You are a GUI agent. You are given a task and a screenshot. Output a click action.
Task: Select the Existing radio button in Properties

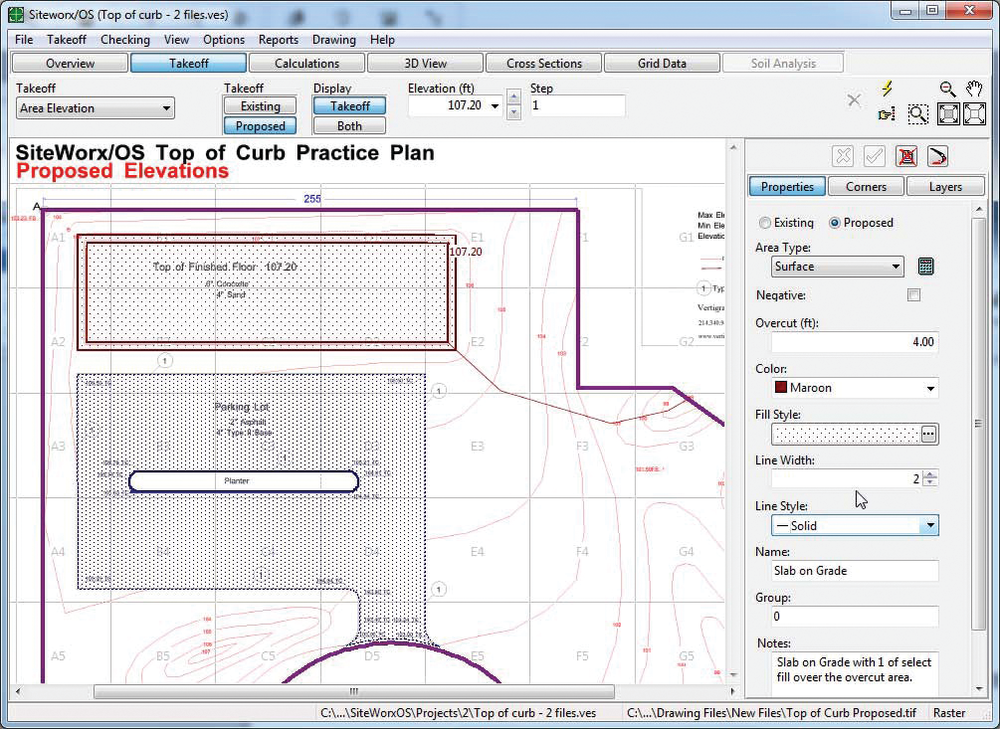click(765, 223)
